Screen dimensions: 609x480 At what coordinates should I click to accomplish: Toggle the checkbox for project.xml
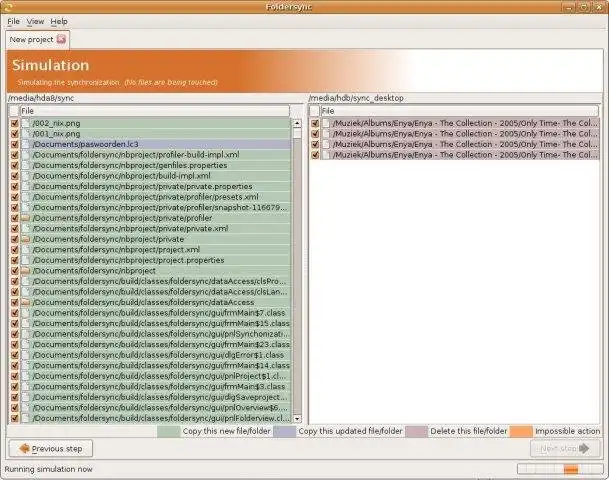point(14,250)
